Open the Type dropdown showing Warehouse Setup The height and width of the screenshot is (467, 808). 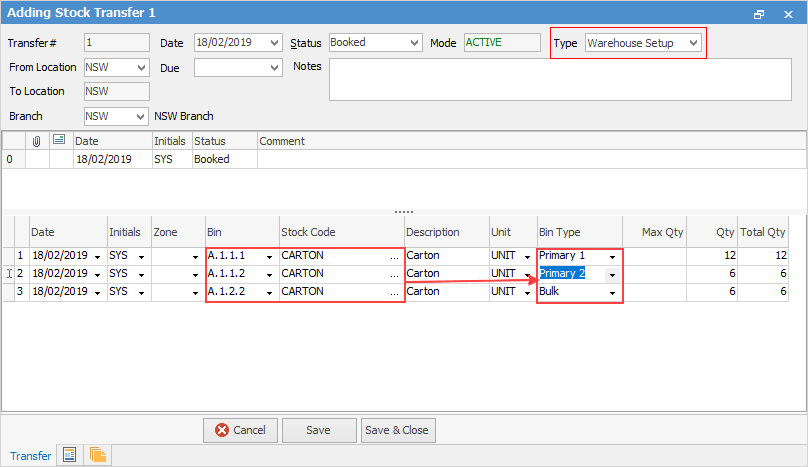694,43
